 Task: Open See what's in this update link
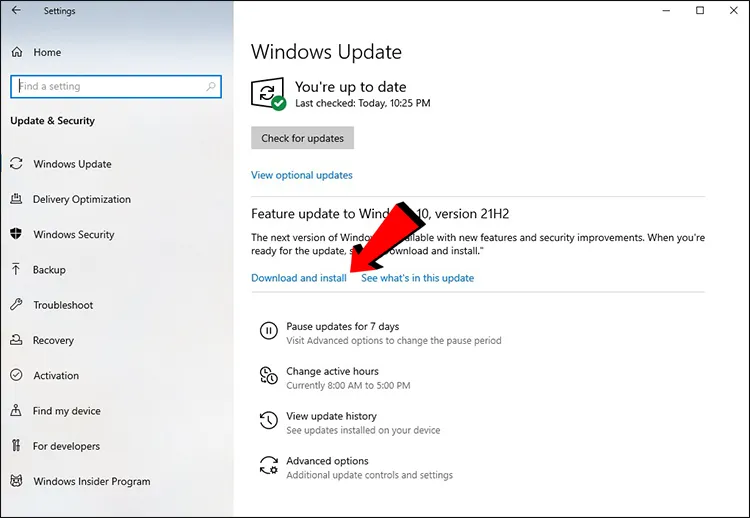pyautogui.click(x=418, y=278)
